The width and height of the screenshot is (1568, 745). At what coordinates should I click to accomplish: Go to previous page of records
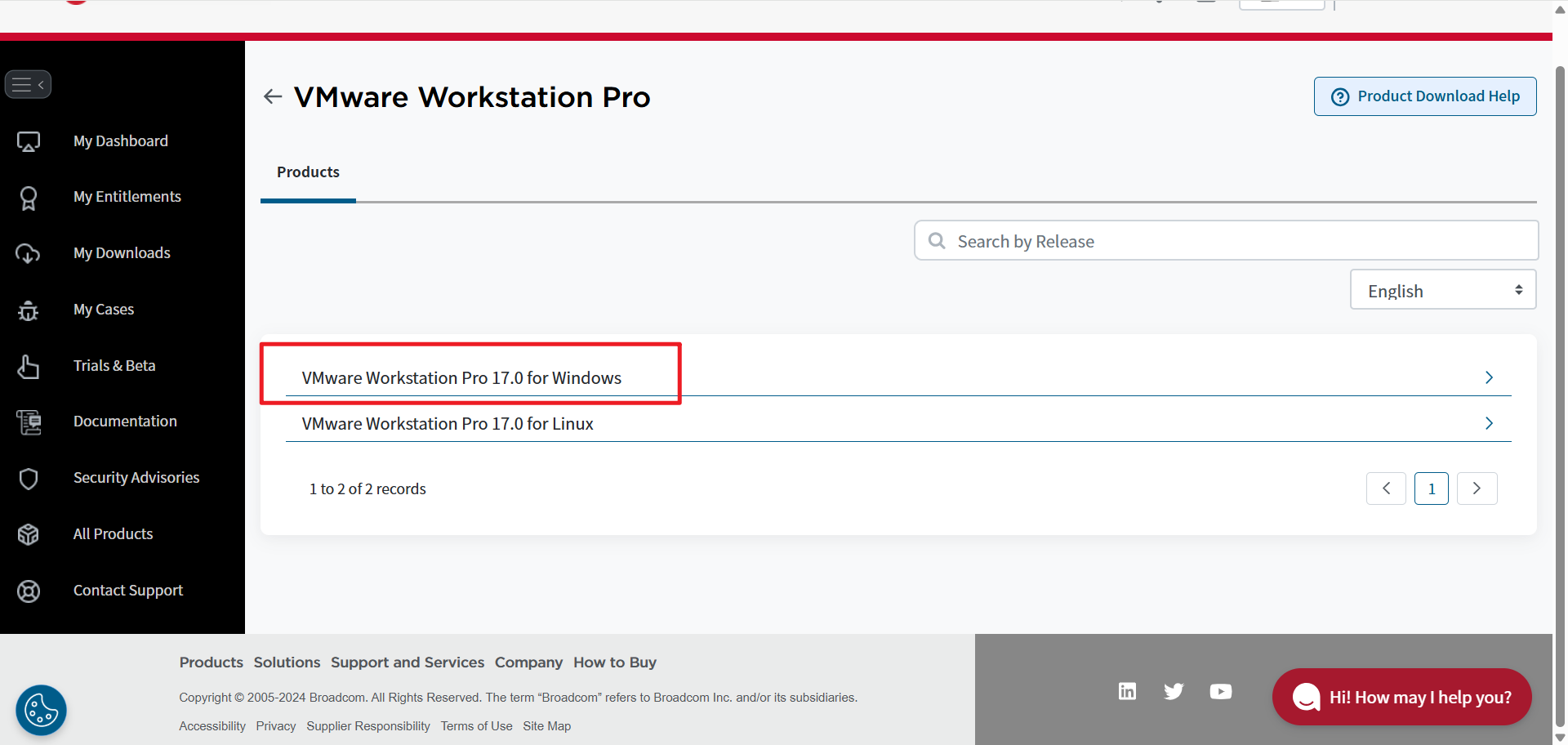(x=1386, y=488)
